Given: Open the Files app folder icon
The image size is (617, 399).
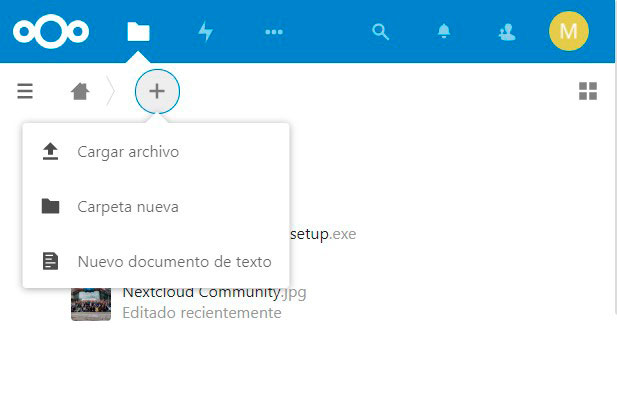Looking at the screenshot, I should coord(139,31).
